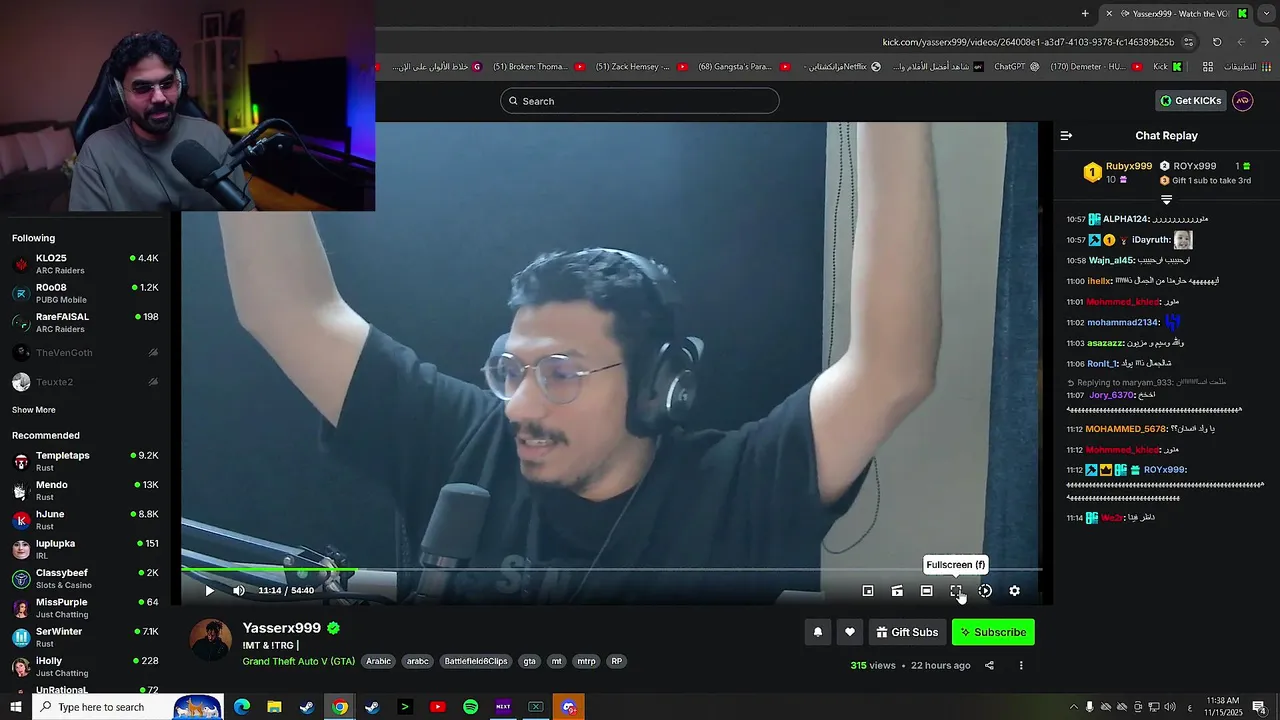The image size is (1280, 720).
Task: Open the Yasserx999 channel avatar
Action: pos(211,640)
